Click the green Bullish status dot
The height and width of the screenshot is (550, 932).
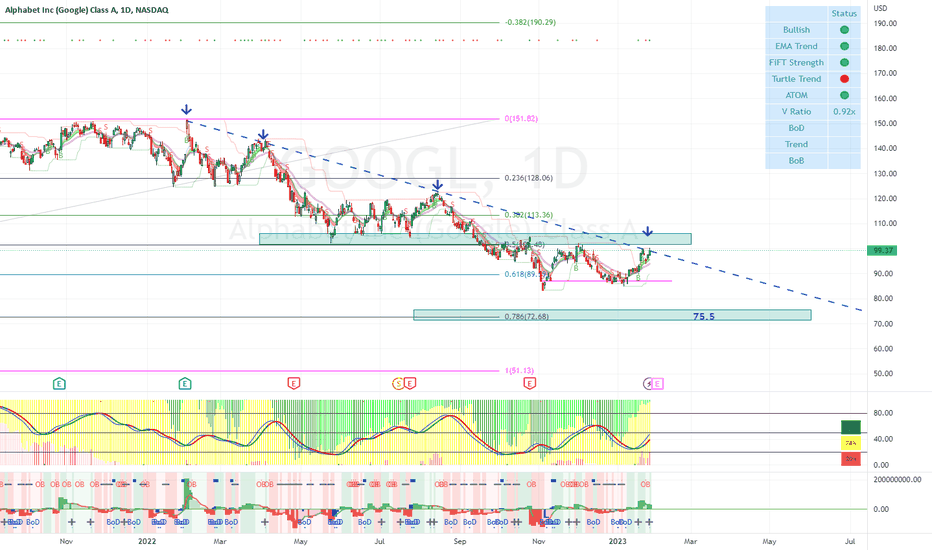844,30
